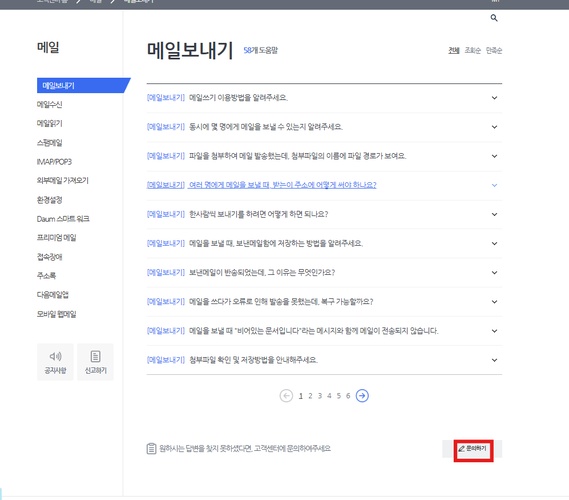Go to page 3 in pagination

click(x=320, y=396)
